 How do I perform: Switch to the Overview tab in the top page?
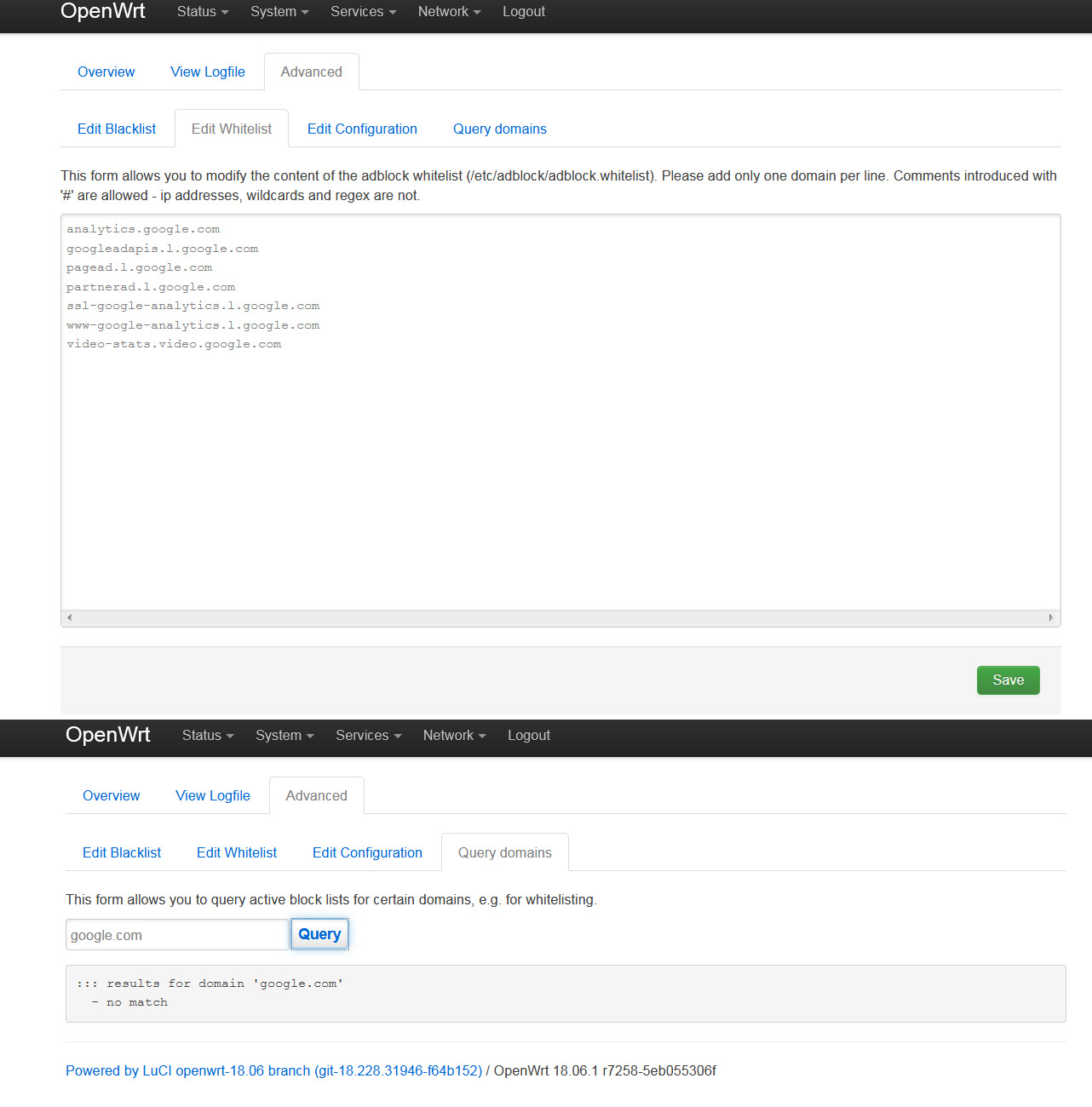[x=106, y=72]
